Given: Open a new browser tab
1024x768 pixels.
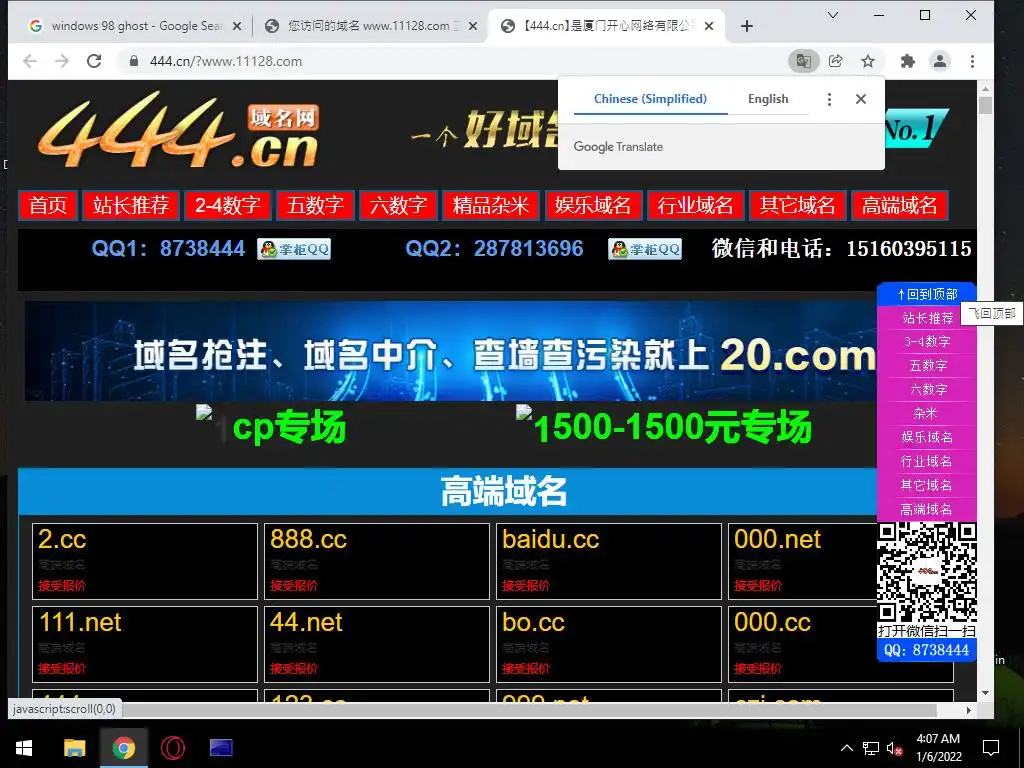Looking at the screenshot, I should point(747,26).
